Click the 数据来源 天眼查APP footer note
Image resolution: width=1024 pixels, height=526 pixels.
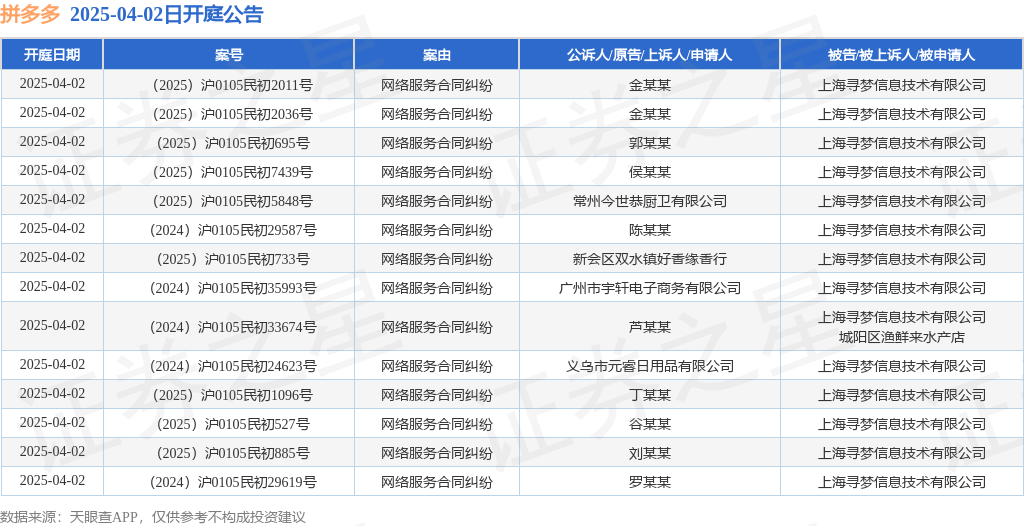click(153, 517)
